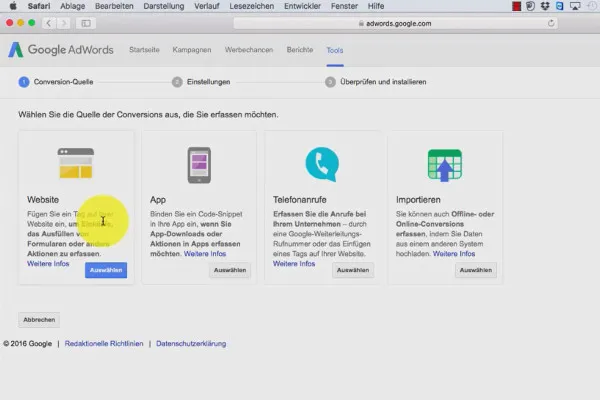The height and width of the screenshot is (400, 600).
Task: Open the Verlauf menu
Action: coord(207,6)
